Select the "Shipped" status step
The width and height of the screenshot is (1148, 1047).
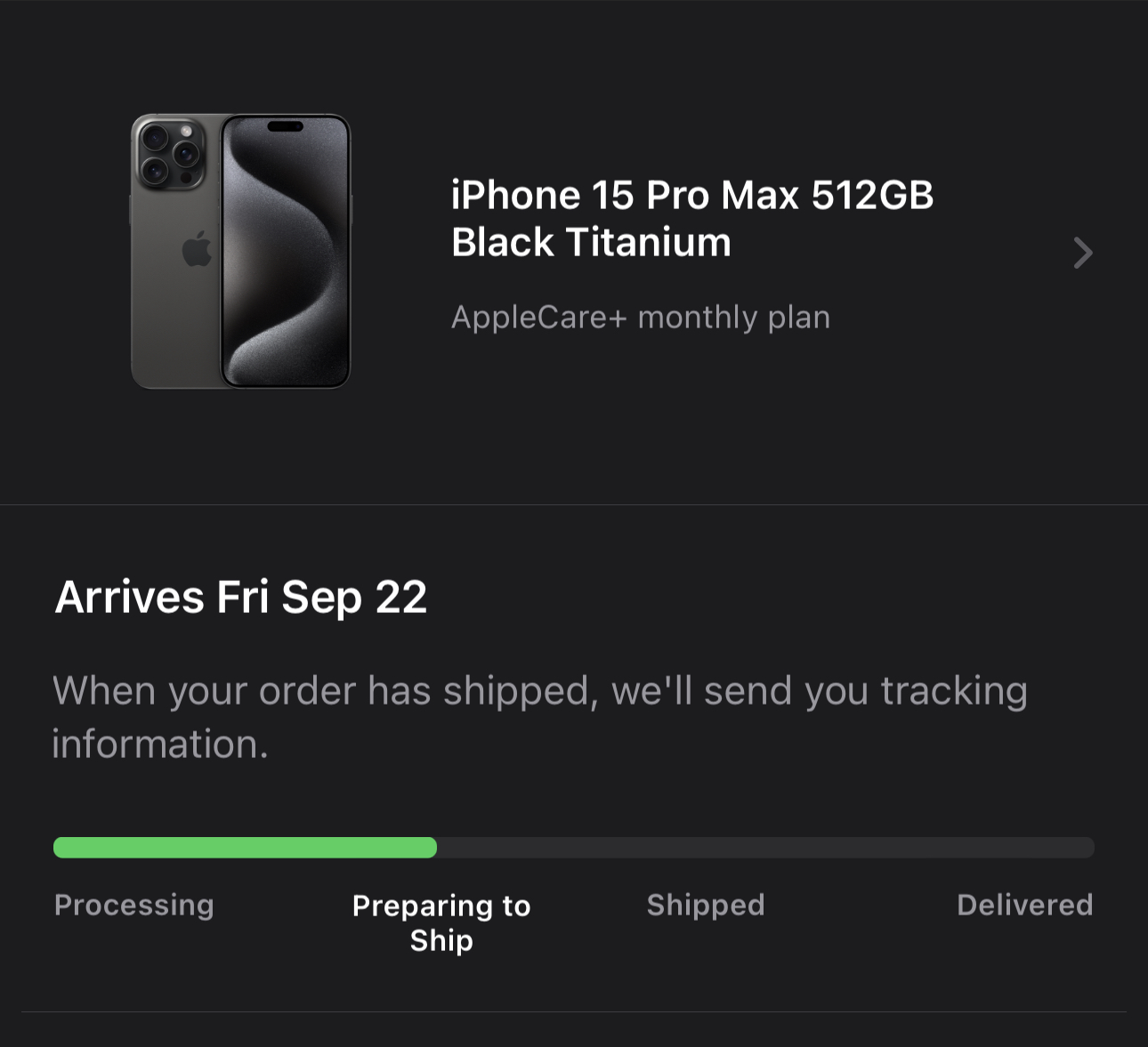[x=706, y=905]
